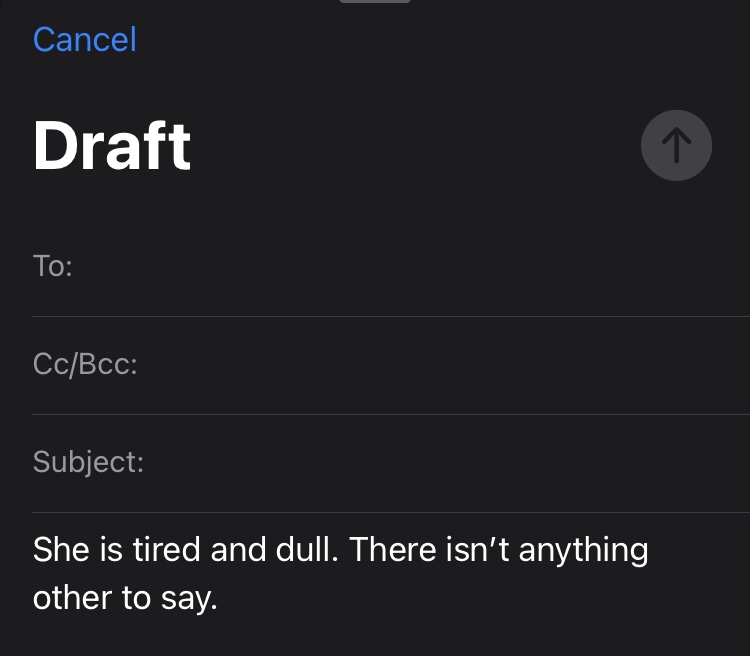750x656 pixels.
Task: Focus the empty area right of Subject:
Action: [x=440, y=462]
